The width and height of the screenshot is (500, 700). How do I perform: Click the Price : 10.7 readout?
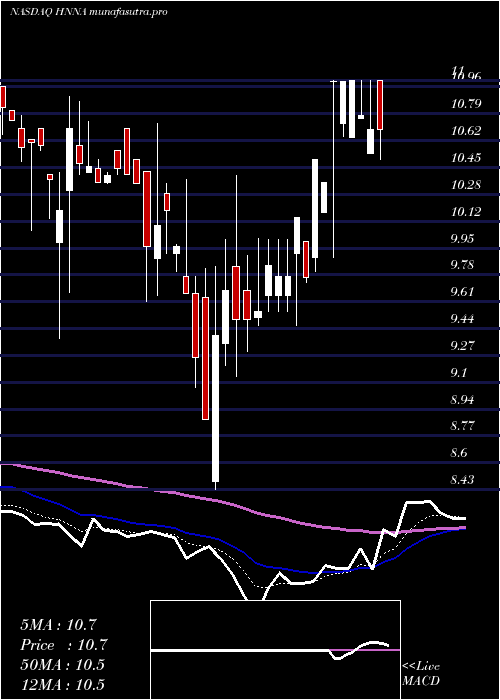tap(64, 645)
